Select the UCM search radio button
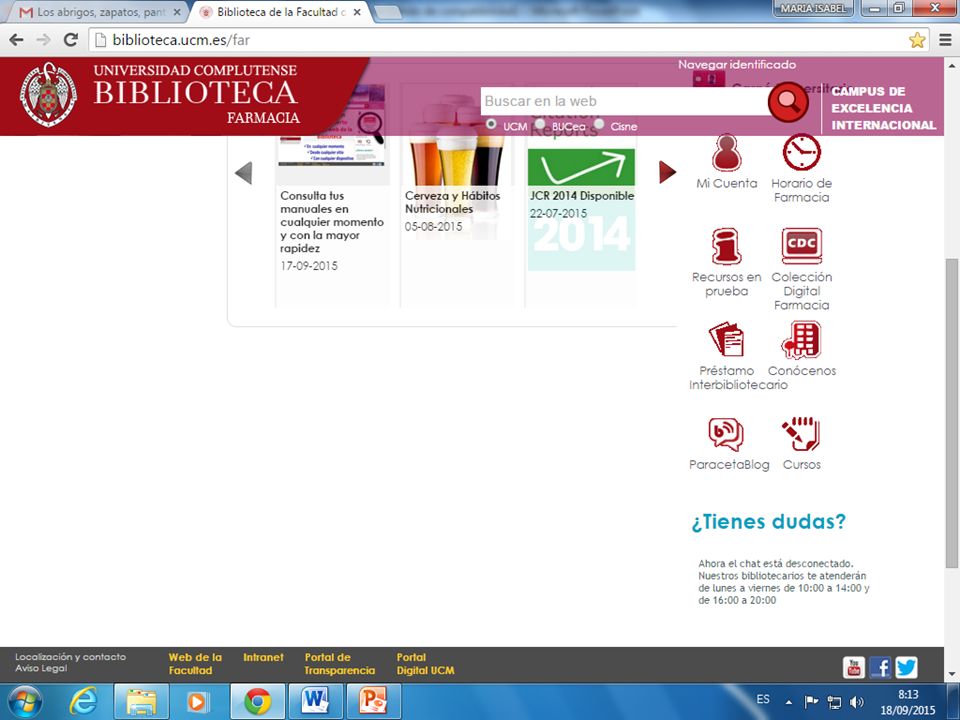960x720 pixels. click(x=491, y=124)
